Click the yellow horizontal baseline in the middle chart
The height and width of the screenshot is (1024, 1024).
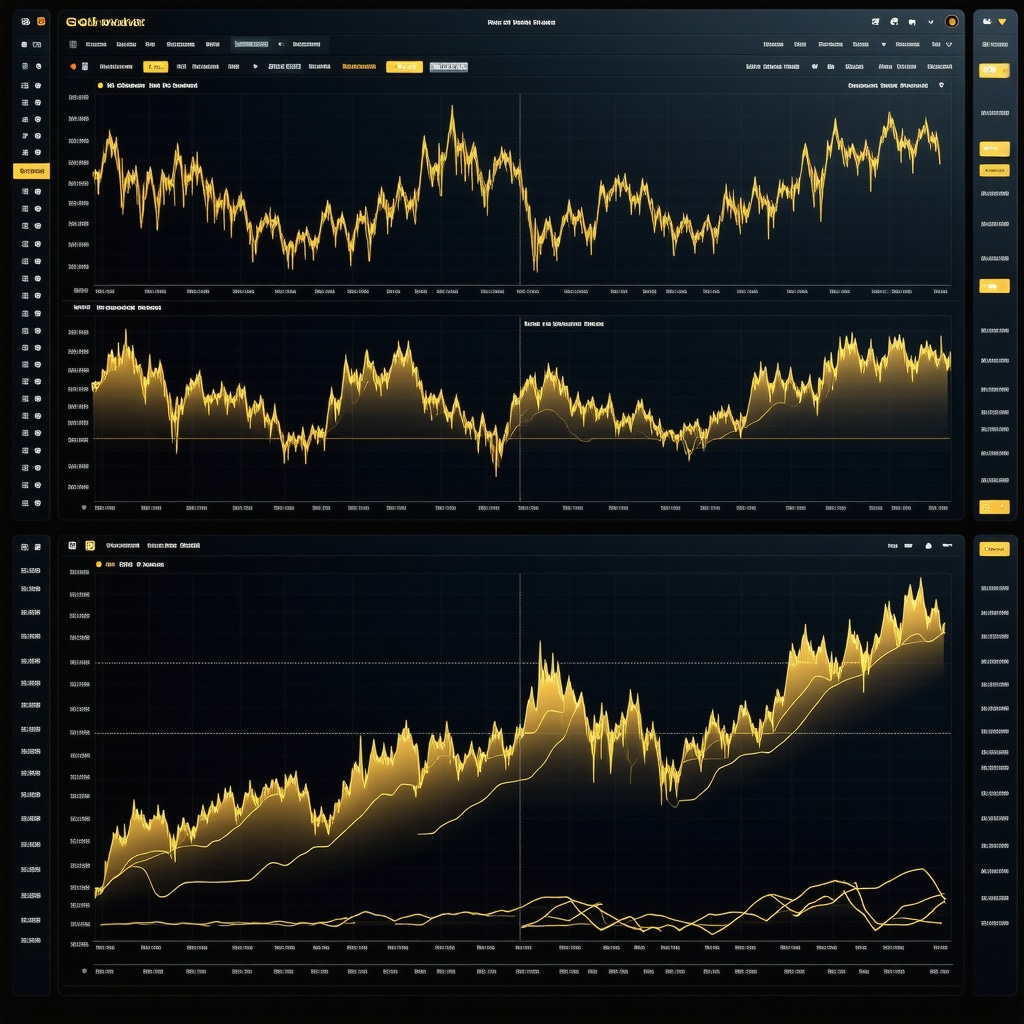click(x=522, y=438)
